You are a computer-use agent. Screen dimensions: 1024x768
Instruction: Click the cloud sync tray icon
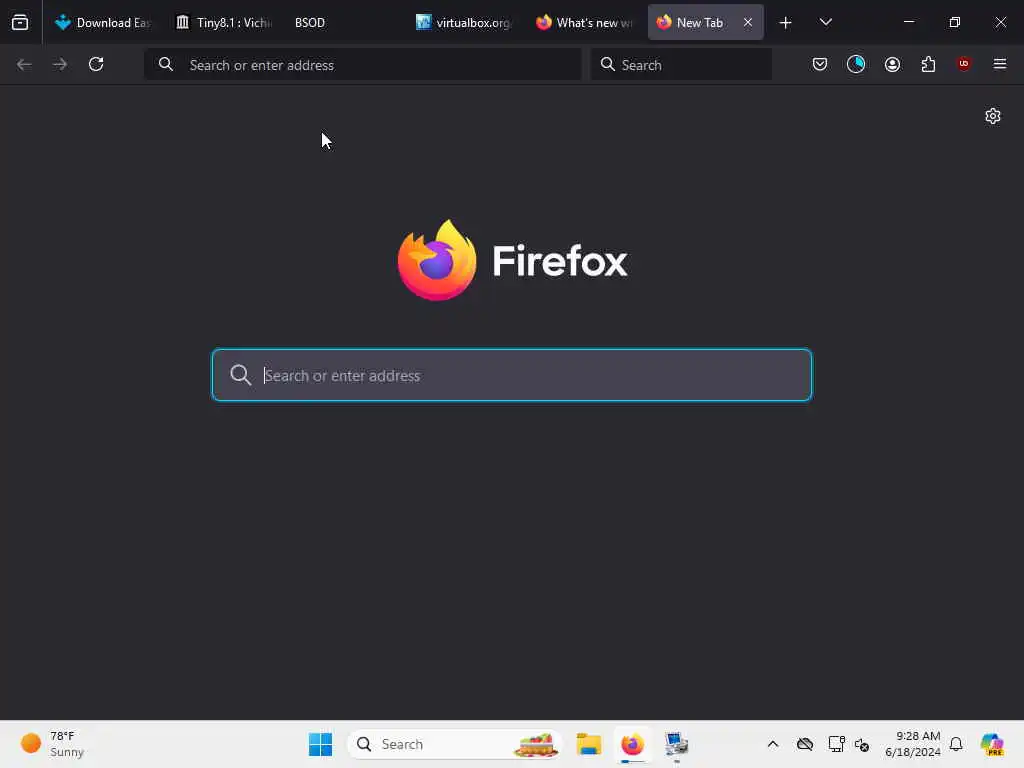(805, 744)
